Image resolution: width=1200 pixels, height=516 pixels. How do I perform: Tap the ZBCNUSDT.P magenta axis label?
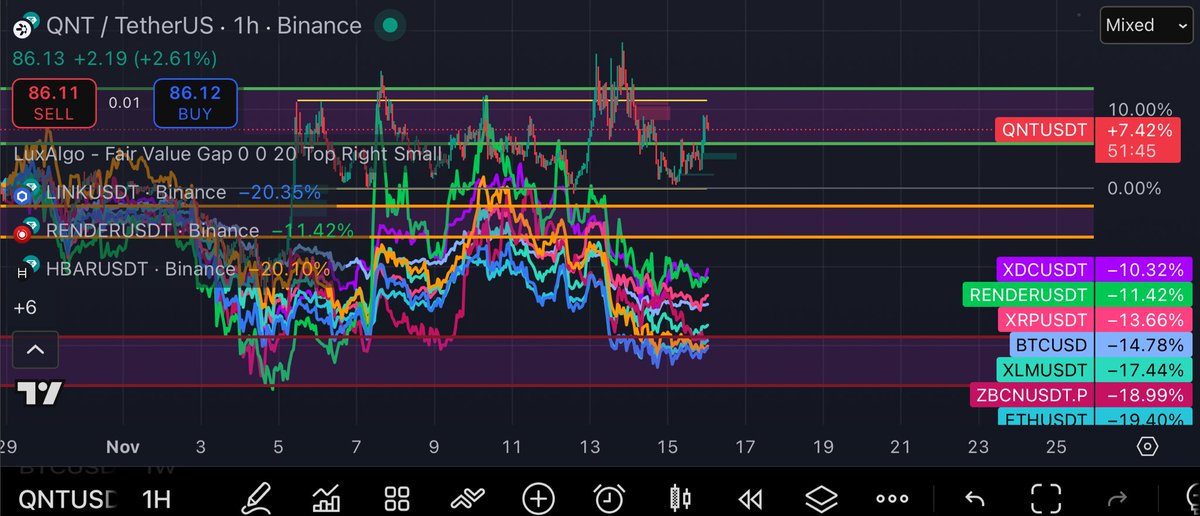pos(1030,395)
